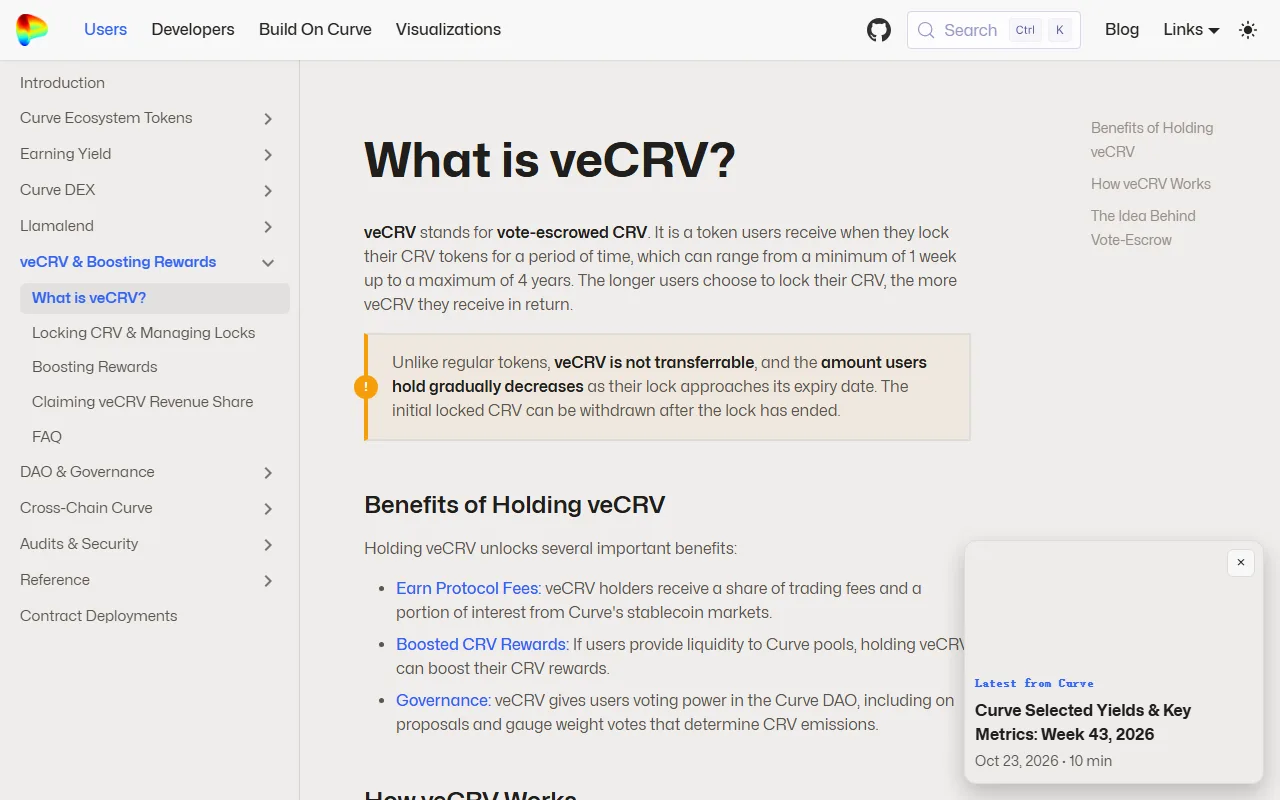The image size is (1280, 800).
Task: Open the FAQ sidebar item
Action: point(47,437)
